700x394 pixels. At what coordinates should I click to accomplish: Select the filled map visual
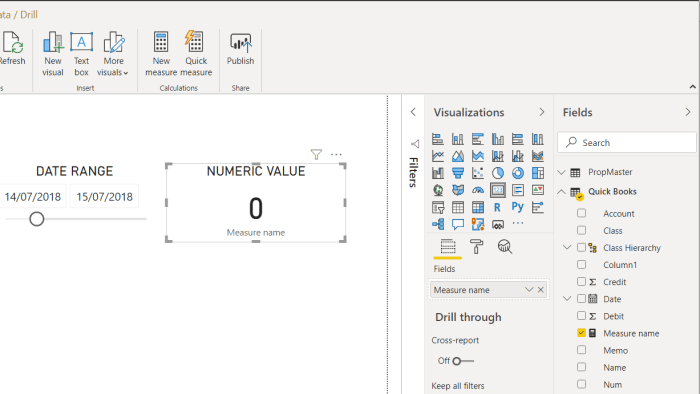point(458,190)
